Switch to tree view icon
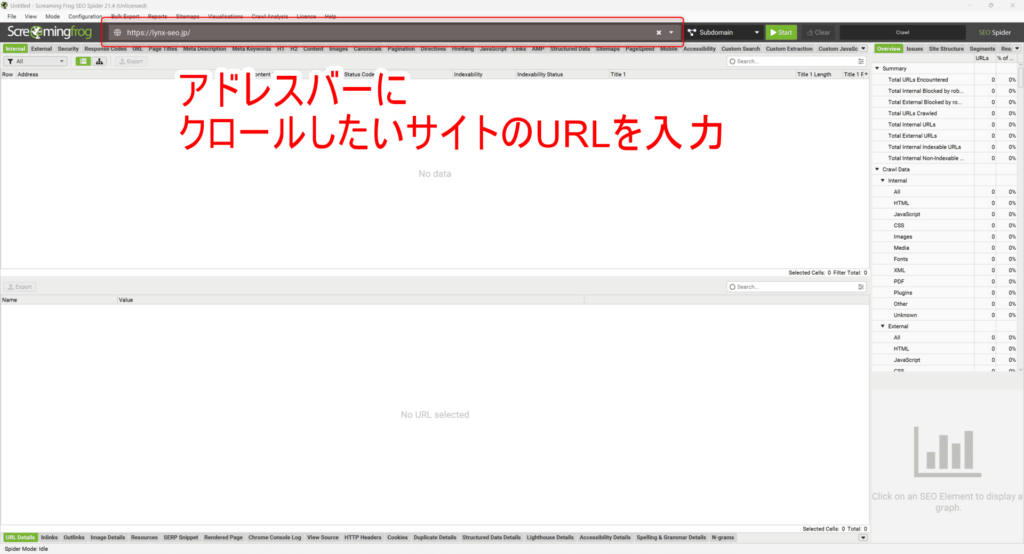Image resolution: width=1024 pixels, height=554 pixels. pos(100,61)
